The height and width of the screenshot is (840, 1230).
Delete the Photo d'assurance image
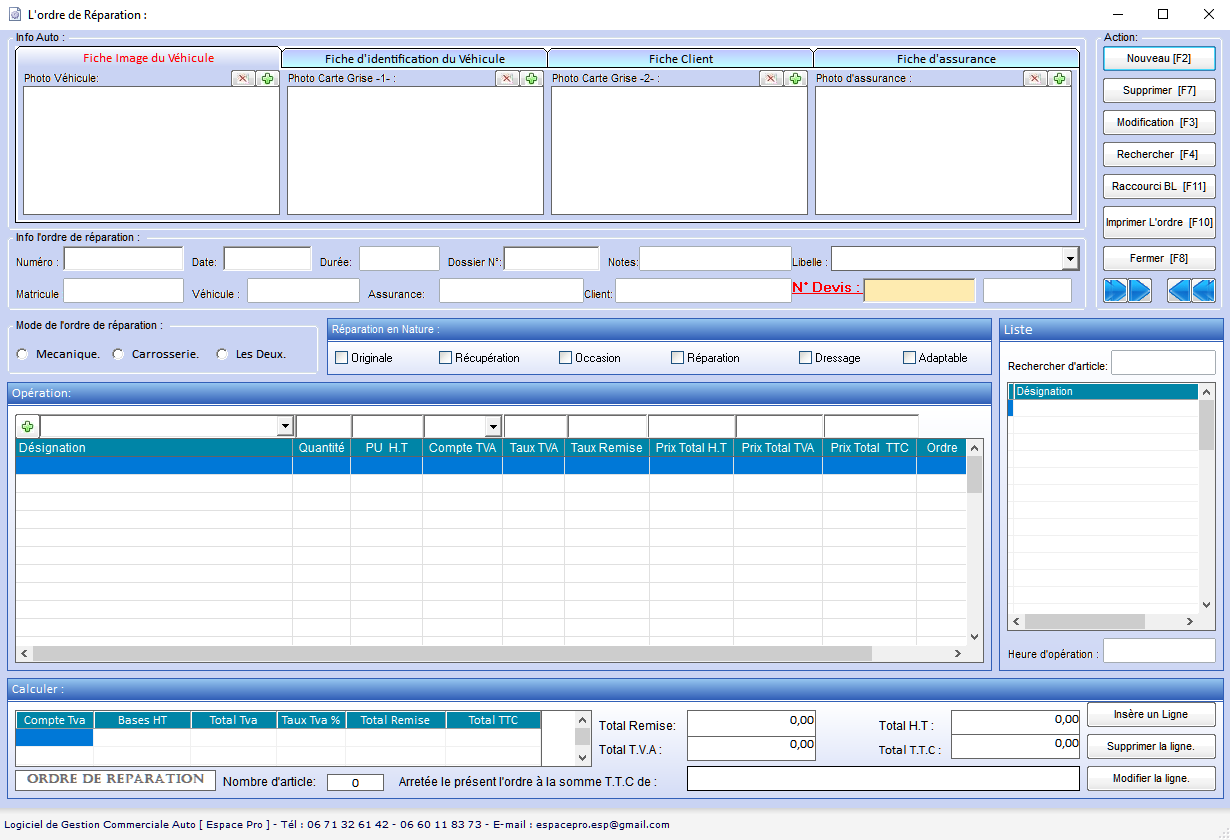(x=1035, y=79)
